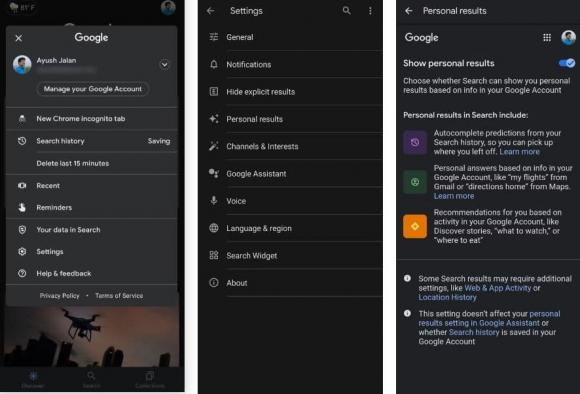The image size is (580, 394).
Task: Open the Web & App Activity link
Action: 498,288
